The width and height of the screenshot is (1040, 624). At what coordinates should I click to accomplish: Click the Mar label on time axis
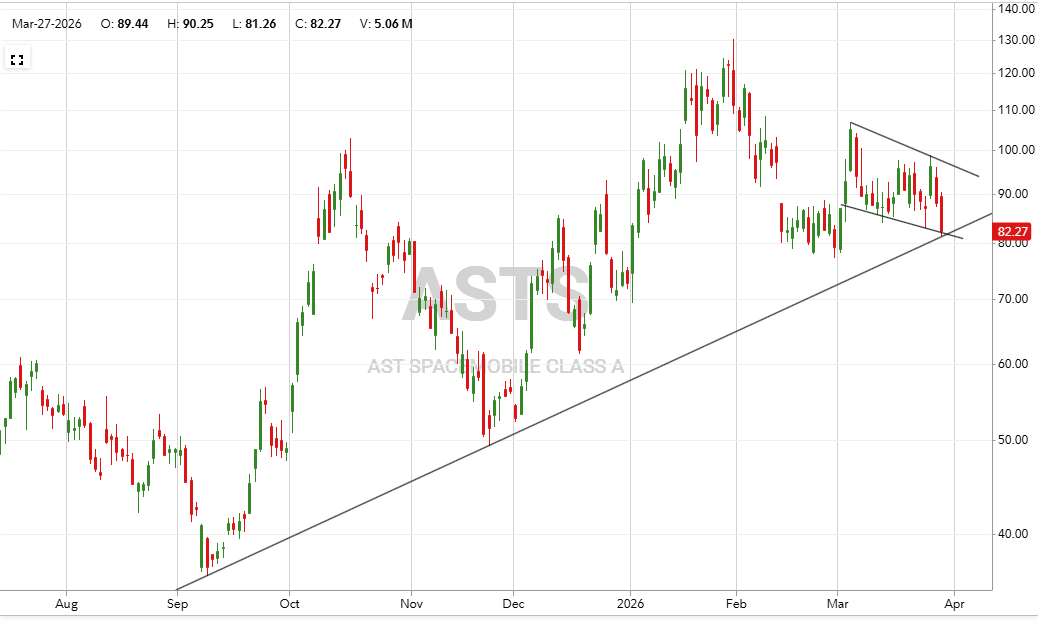click(838, 604)
